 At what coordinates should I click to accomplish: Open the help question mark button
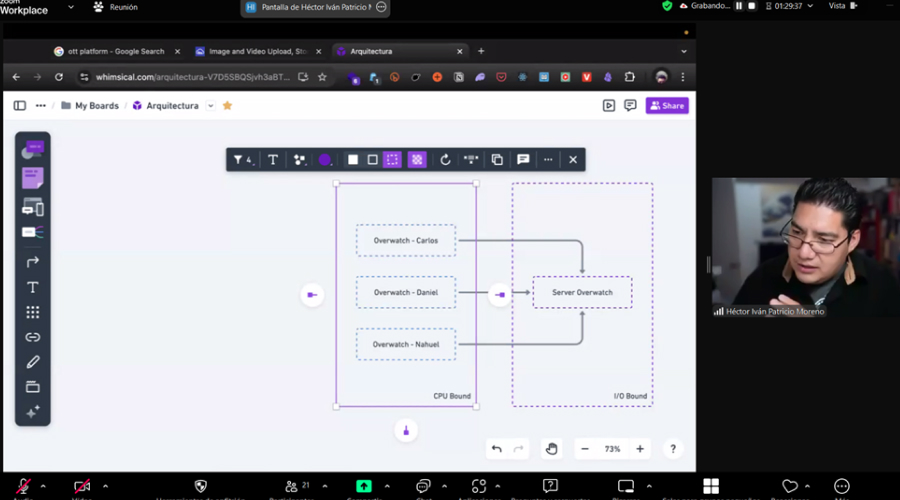(673, 449)
